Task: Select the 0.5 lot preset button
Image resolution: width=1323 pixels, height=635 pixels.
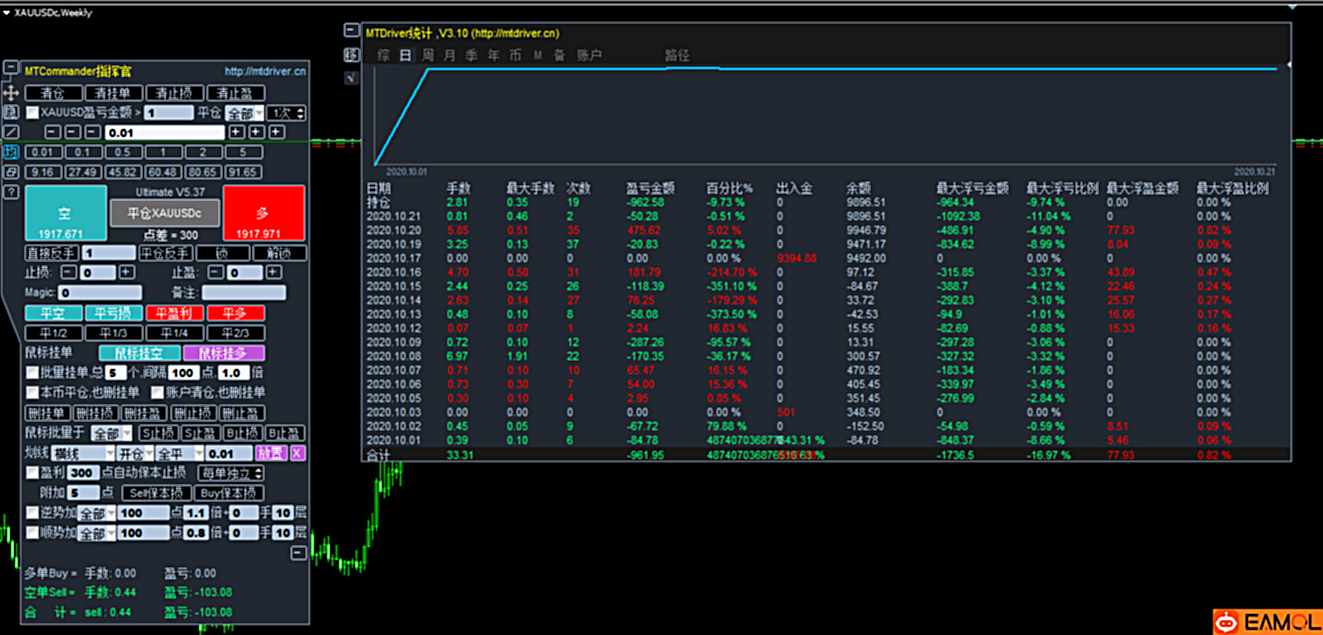Action: [x=124, y=153]
